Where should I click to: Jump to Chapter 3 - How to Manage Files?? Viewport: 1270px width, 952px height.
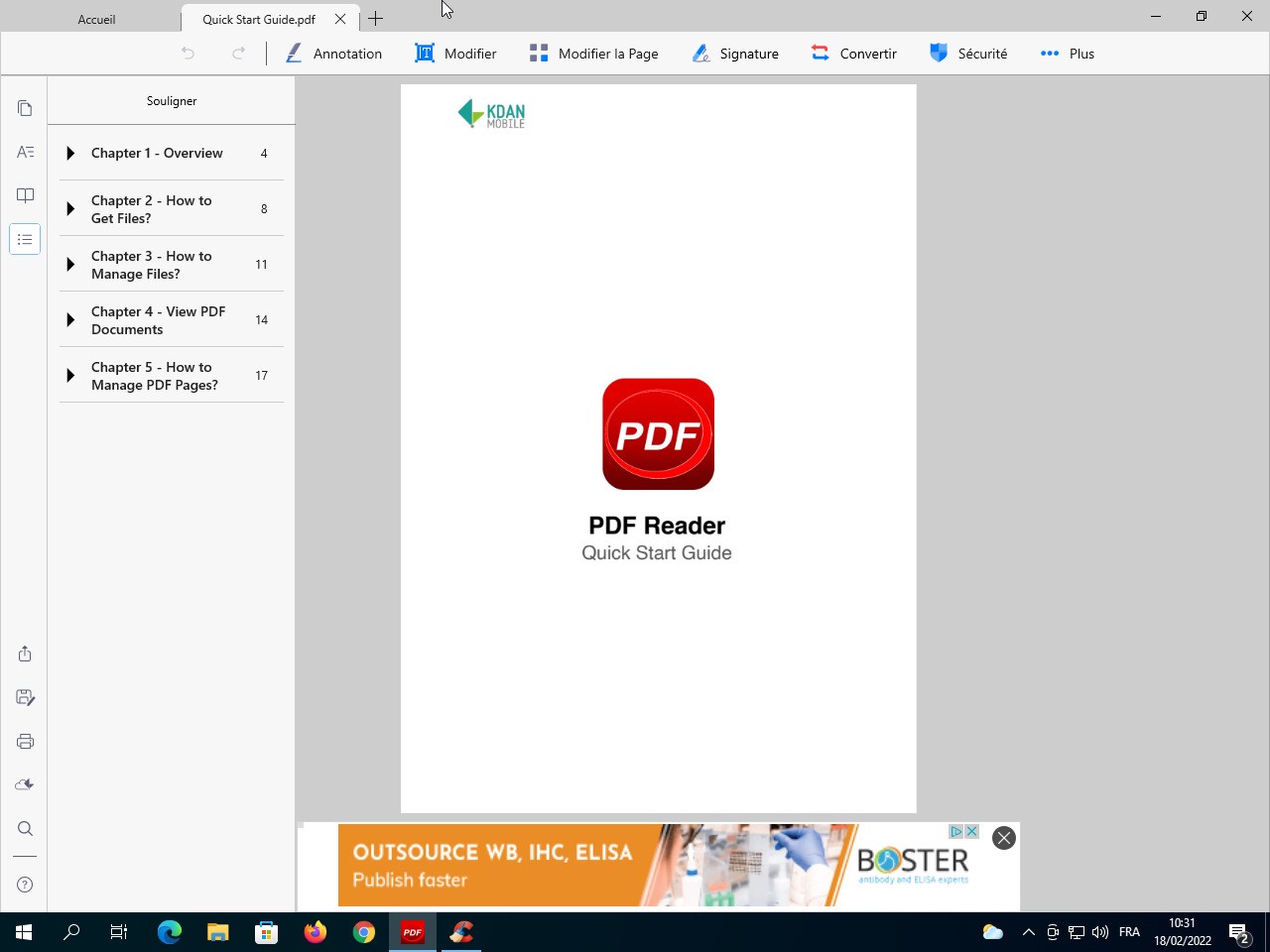[x=151, y=265]
